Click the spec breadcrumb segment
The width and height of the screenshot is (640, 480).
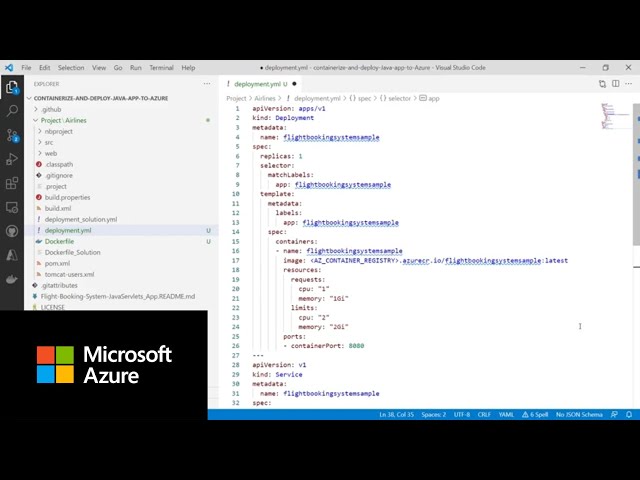[x=360, y=98]
